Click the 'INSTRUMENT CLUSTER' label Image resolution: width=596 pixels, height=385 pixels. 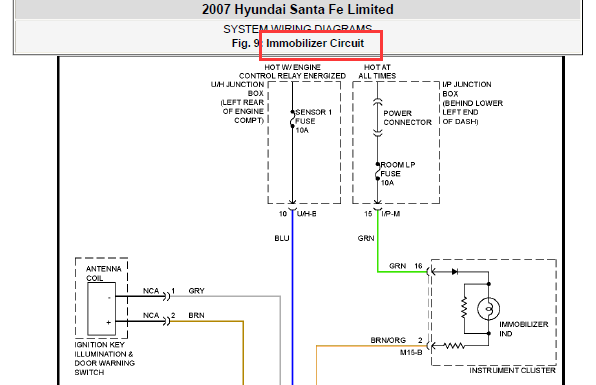coord(512,370)
